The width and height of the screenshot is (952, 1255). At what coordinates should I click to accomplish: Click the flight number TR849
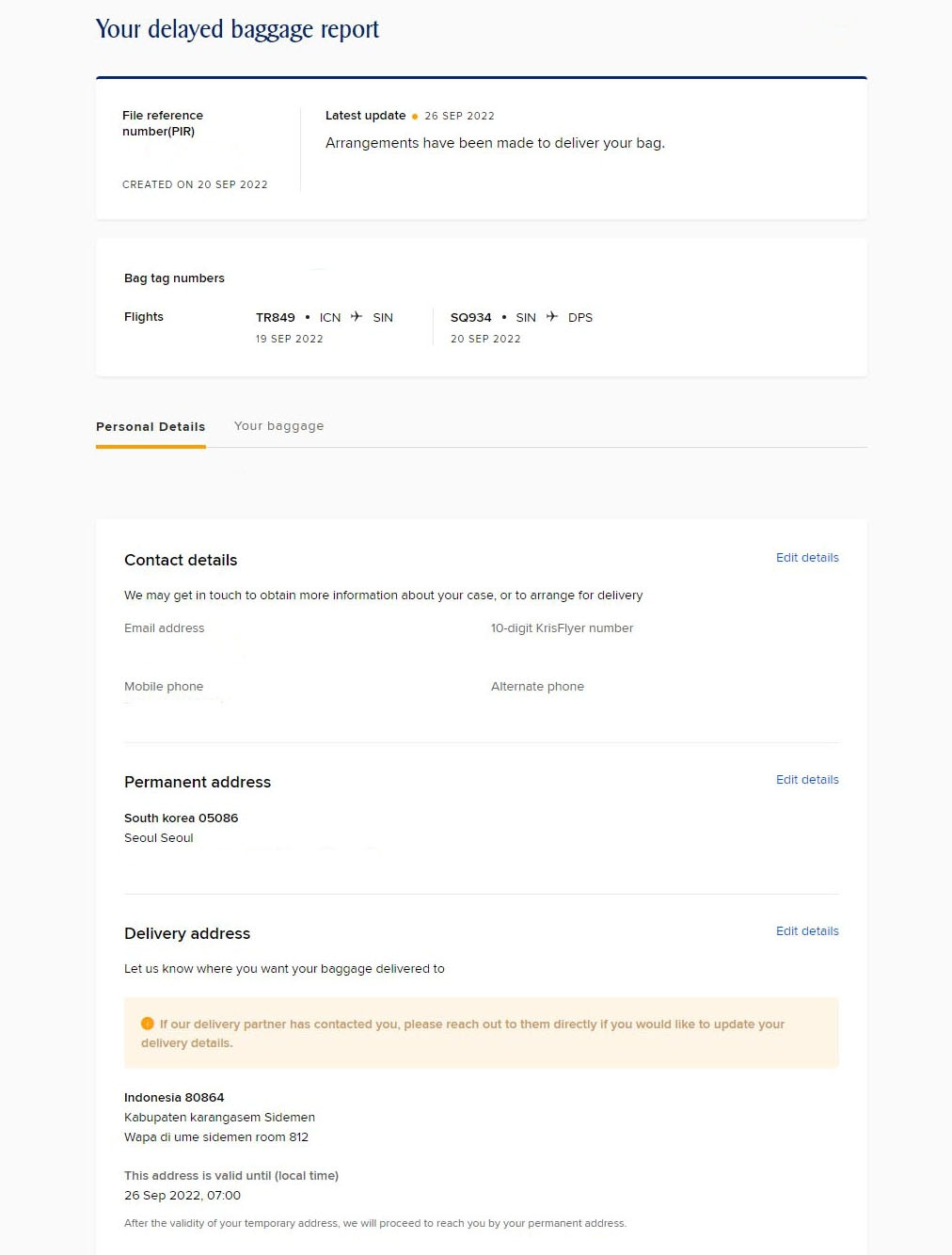pyautogui.click(x=275, y=317)
